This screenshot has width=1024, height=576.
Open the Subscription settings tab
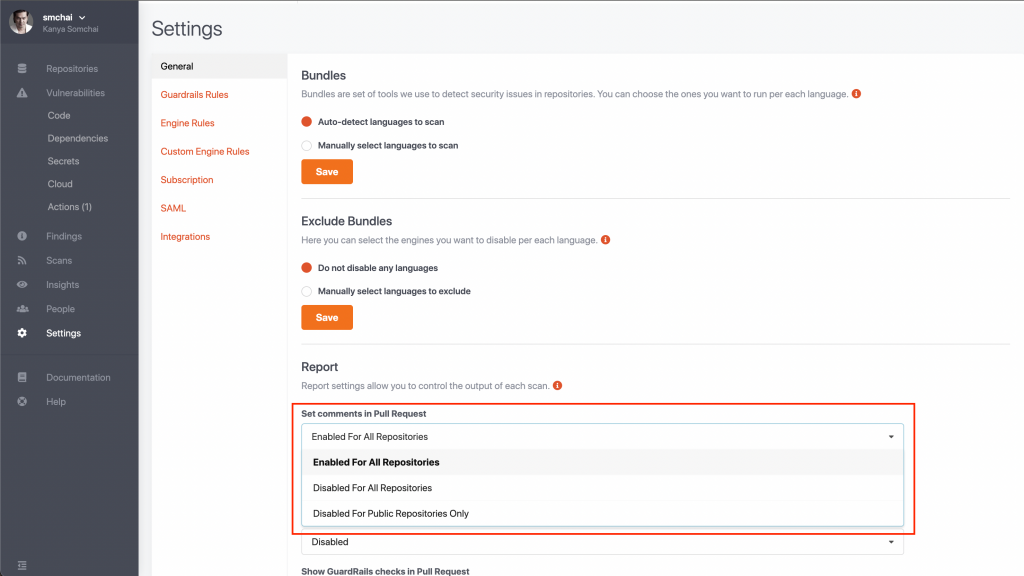[x=187, y=180]
